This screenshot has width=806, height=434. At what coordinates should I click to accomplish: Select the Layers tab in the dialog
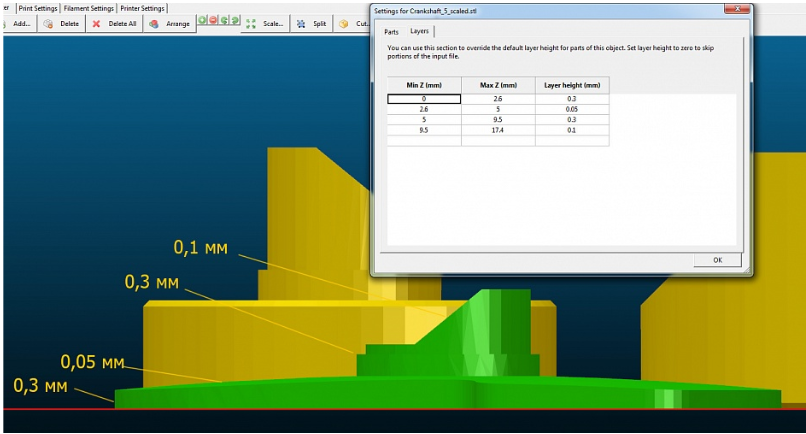[x=419, y=31]
